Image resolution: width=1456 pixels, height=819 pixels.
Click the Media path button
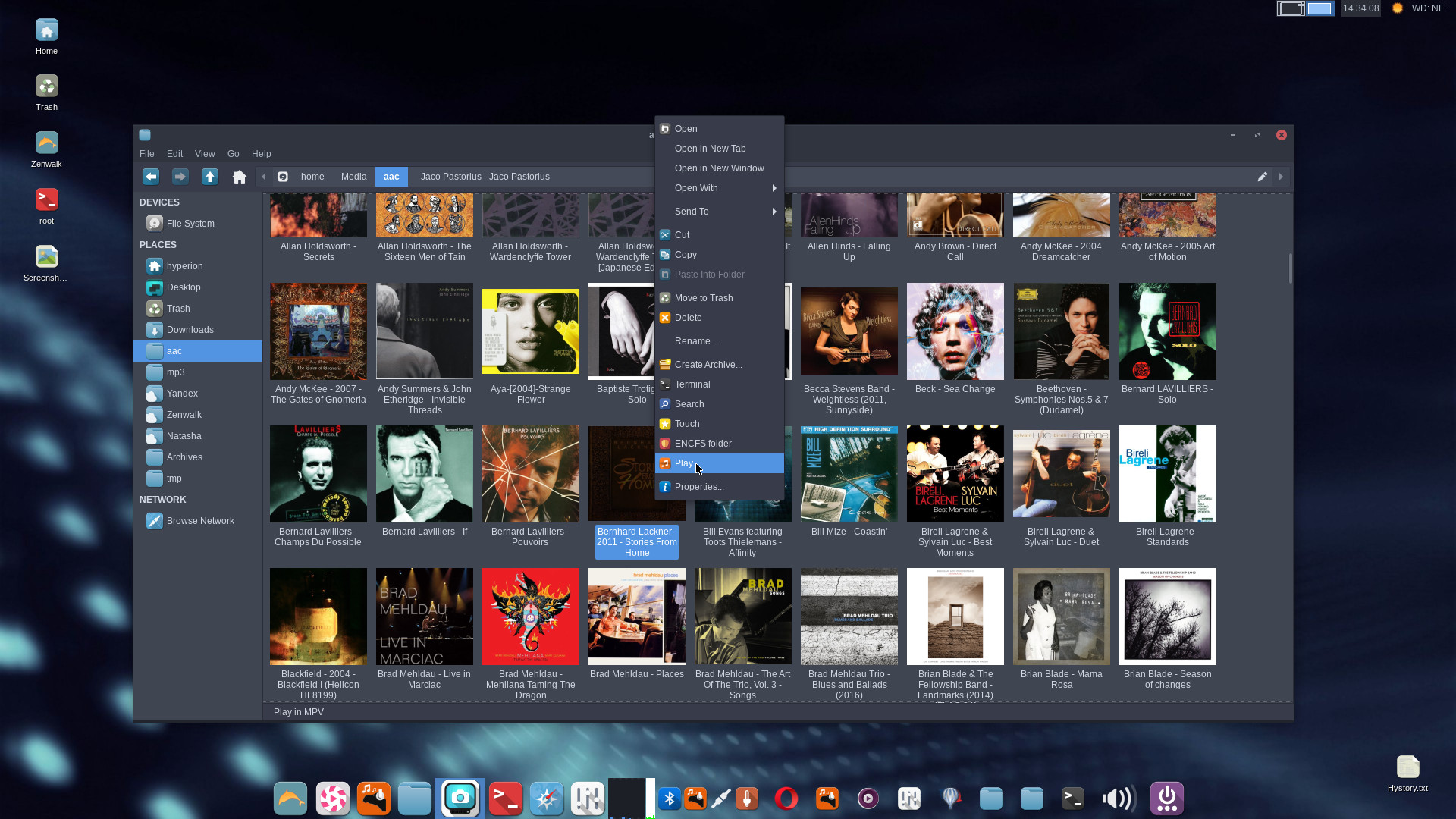click(x=353, y=177)
